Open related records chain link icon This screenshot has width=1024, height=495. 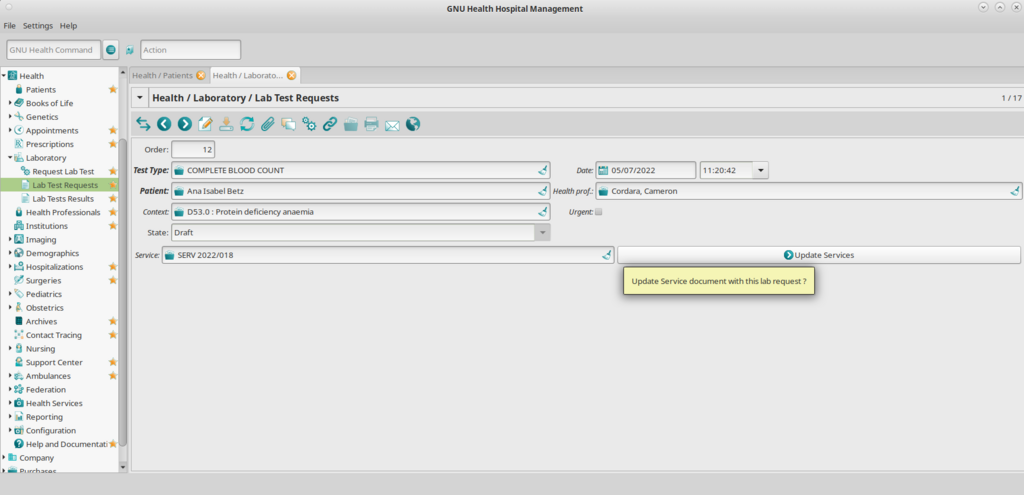click(x=330, y=124)
